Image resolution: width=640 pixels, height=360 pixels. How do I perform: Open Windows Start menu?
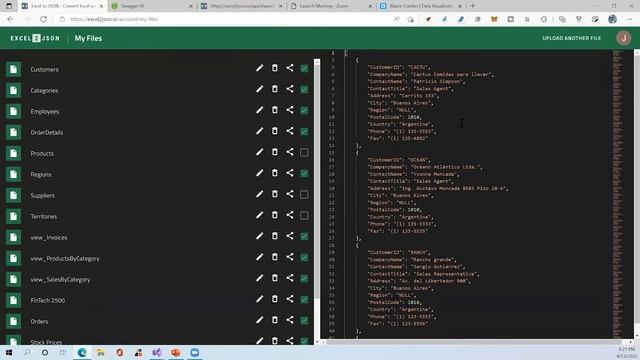point(9,353)
